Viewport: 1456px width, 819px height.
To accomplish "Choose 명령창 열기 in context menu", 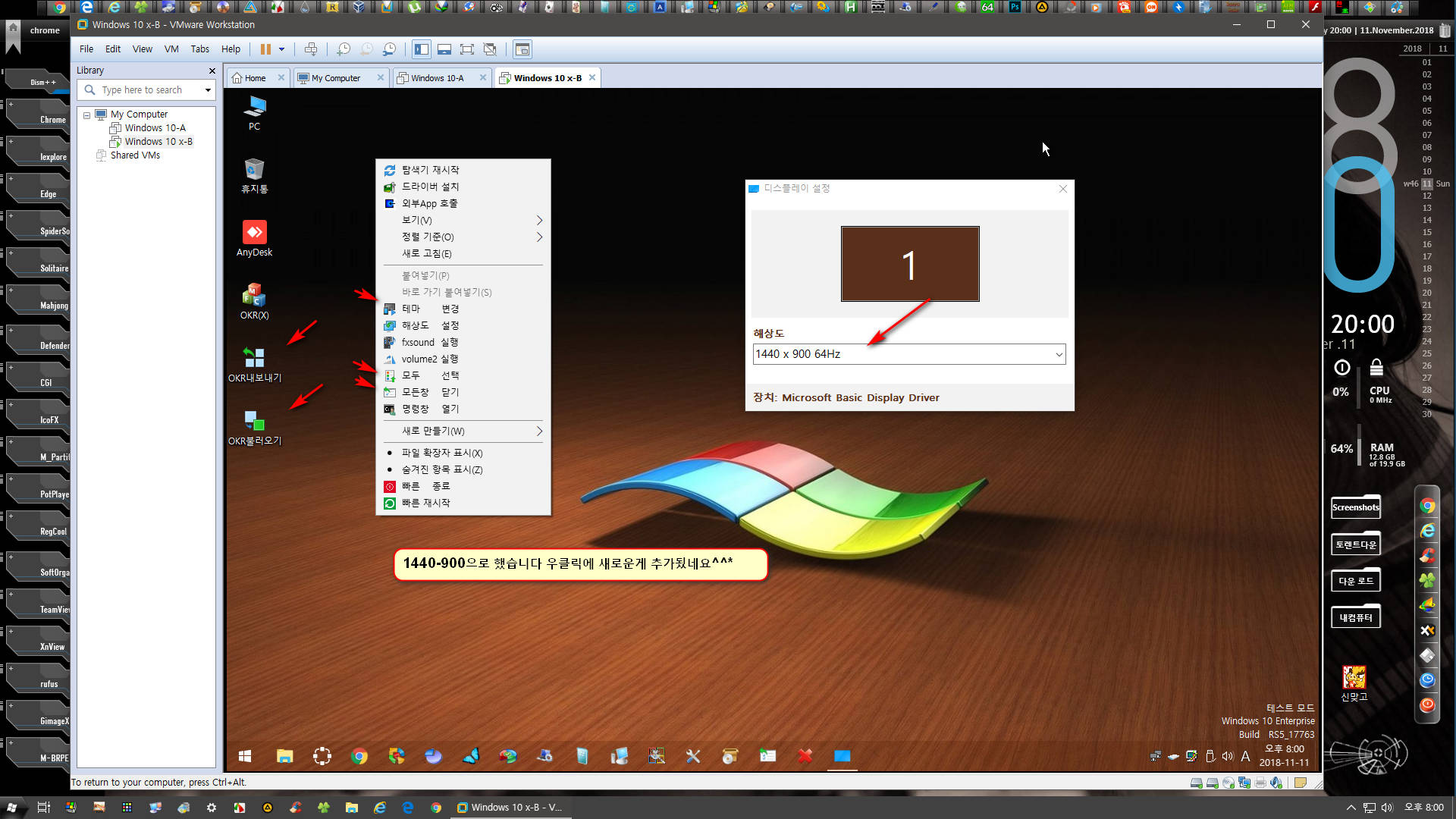I will 463,409.
